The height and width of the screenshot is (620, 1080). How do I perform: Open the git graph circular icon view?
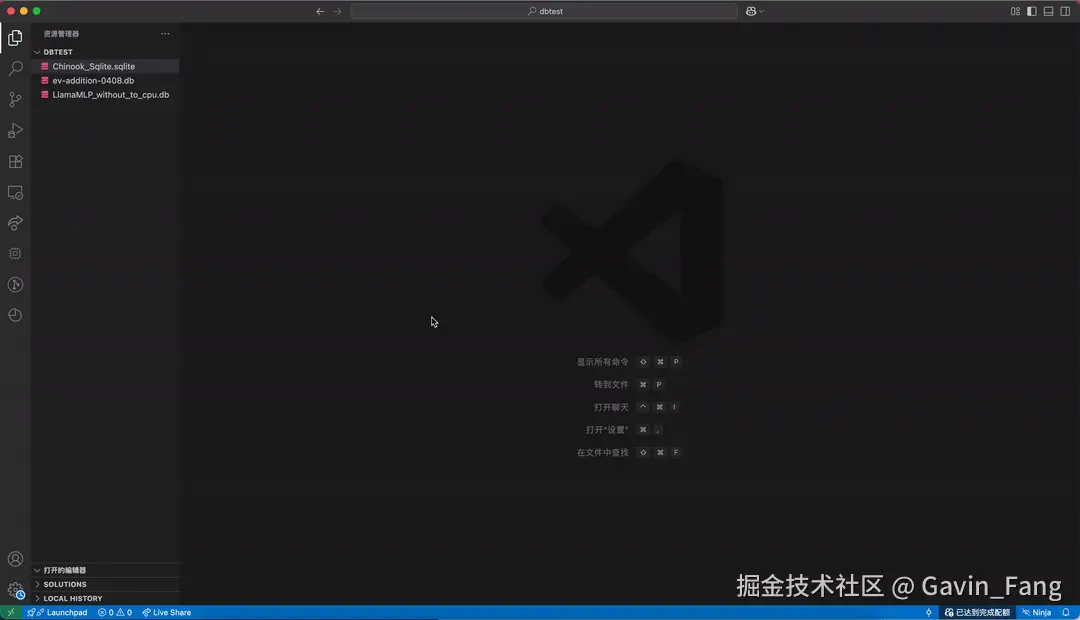point(15,285)
